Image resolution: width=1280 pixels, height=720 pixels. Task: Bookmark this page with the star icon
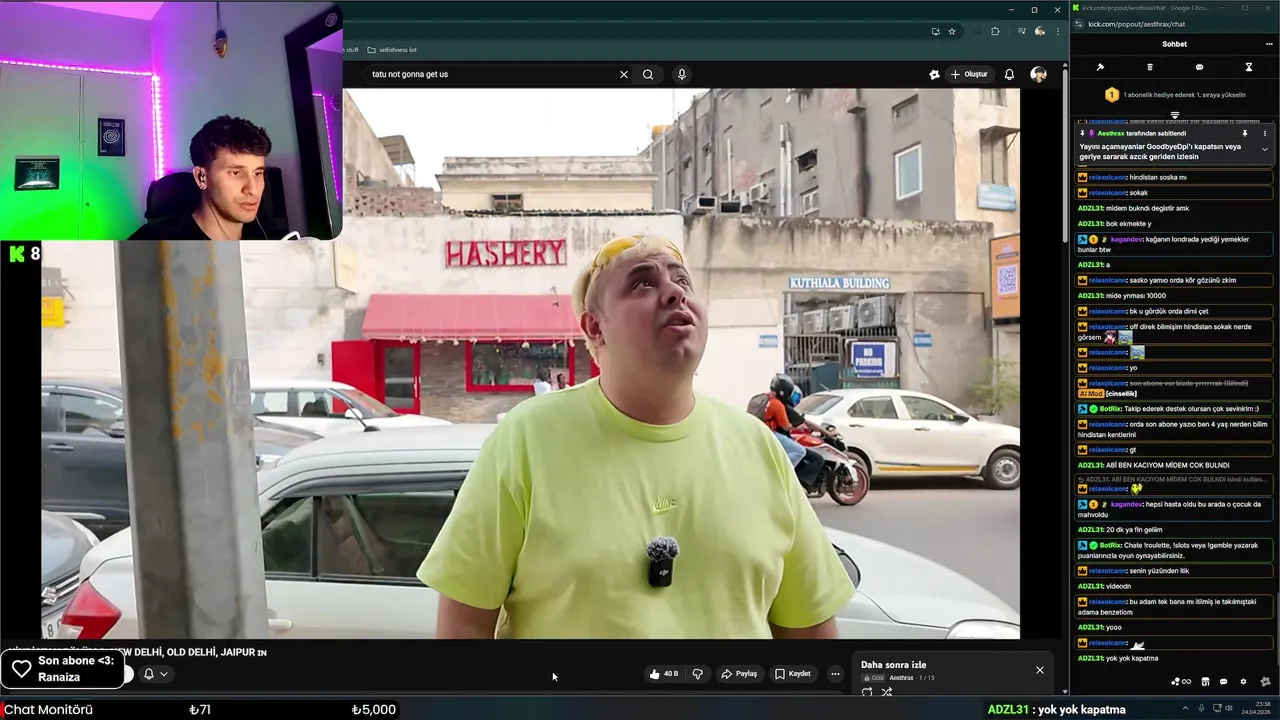952,31
